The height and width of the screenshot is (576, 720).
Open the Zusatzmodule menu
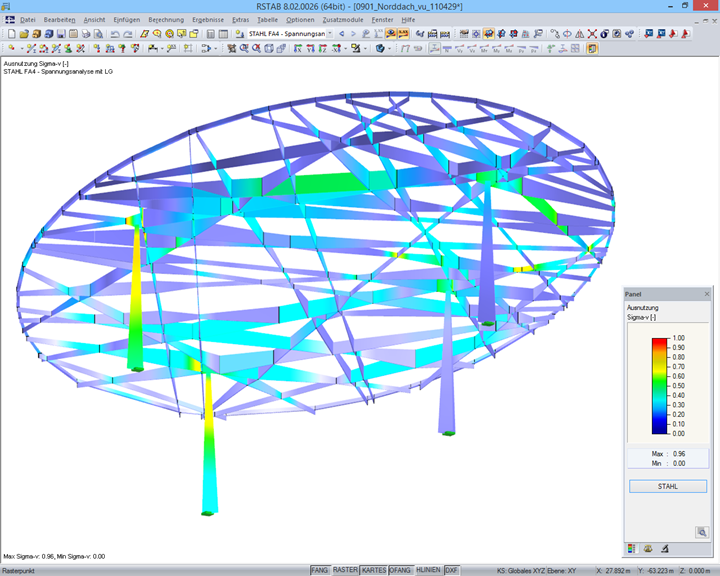(x=343, y=20)
